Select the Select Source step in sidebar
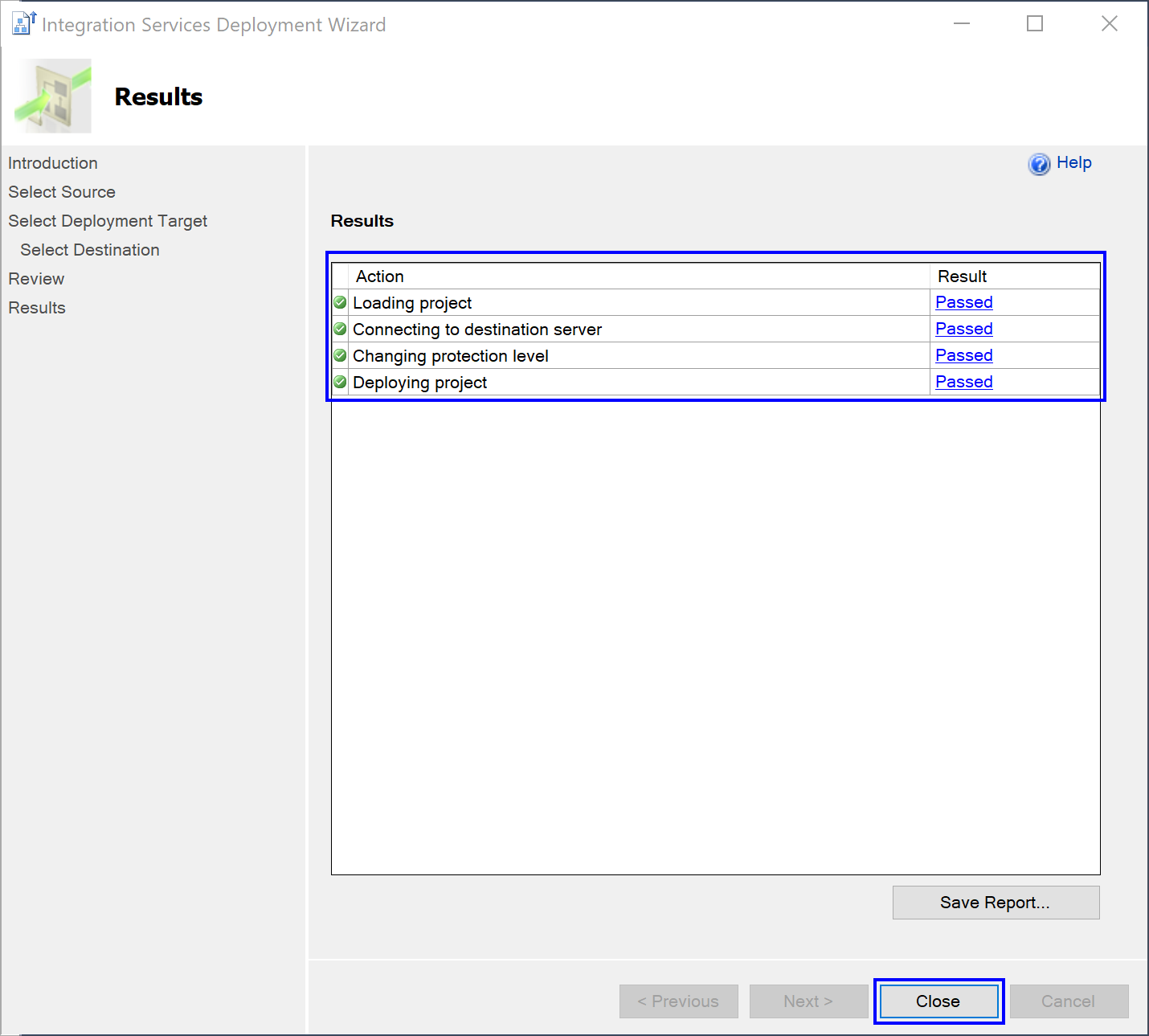Viewport: 1149px width, 1036px height. [62, 192]
